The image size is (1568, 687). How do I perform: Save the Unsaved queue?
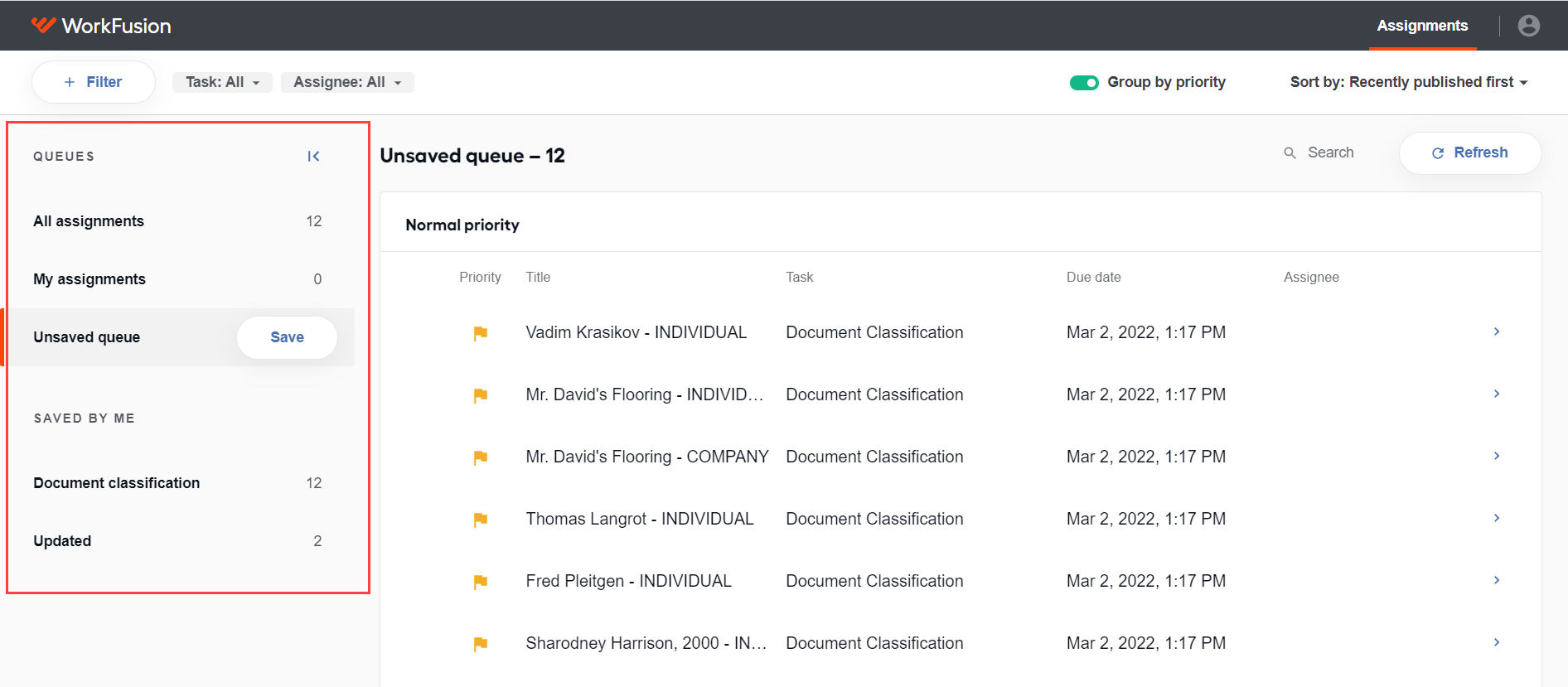click(287, 337)
